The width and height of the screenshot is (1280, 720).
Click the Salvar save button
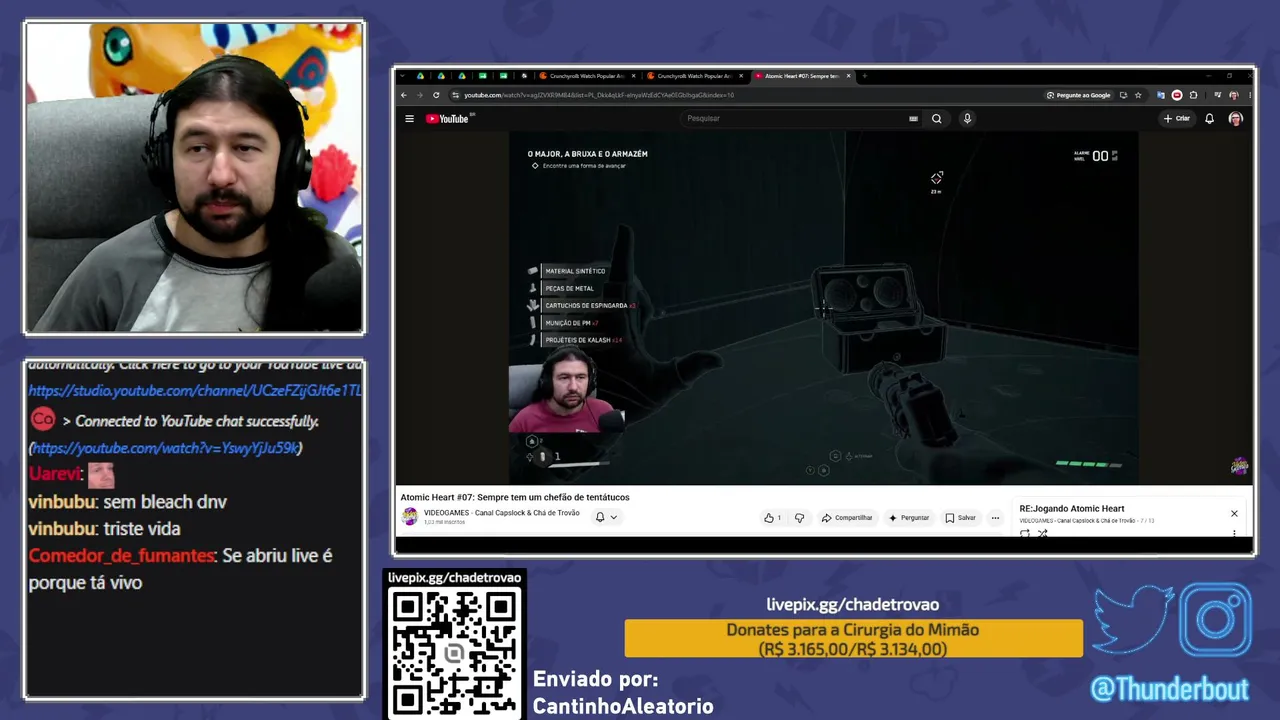[x=960, y=518]
